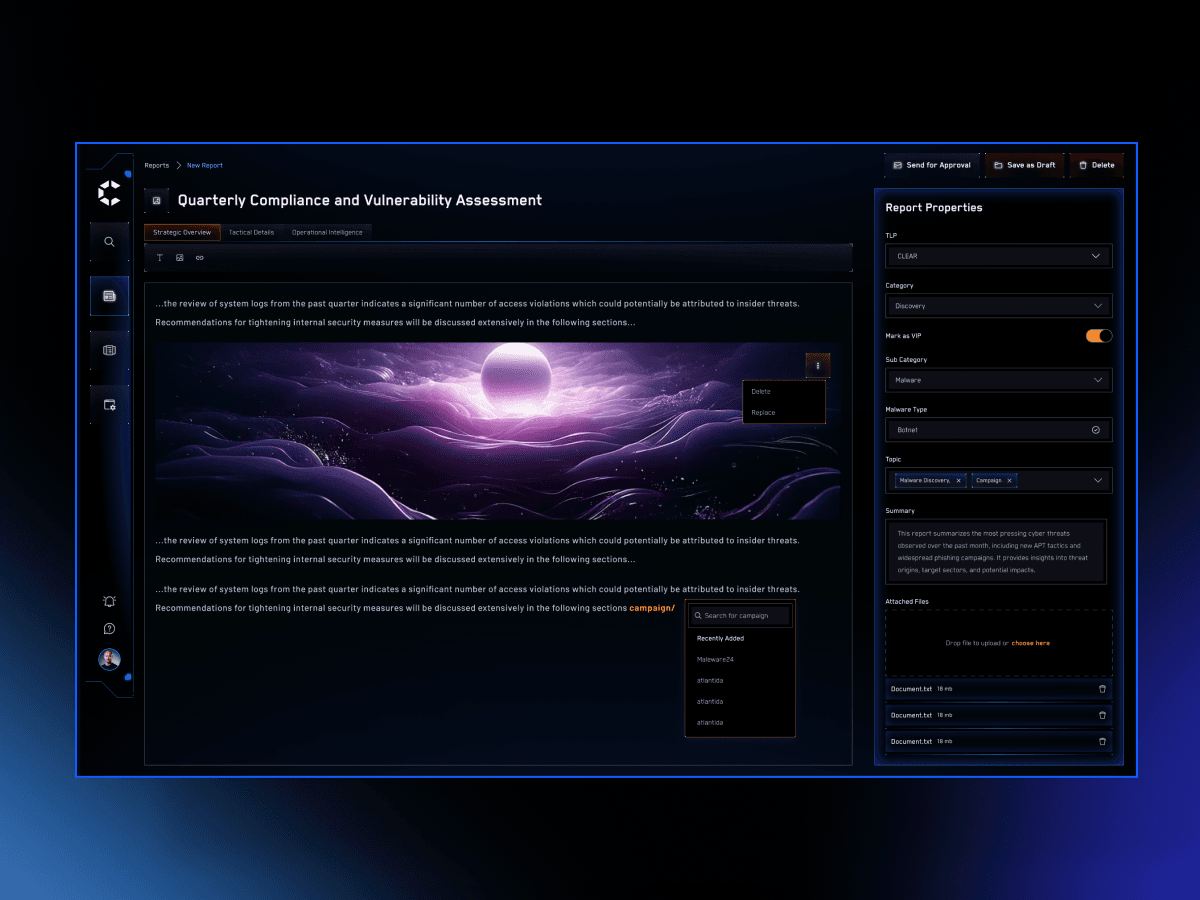Viewport: 1200px width, 900px height.
Task: Click the check icon in the Malware Type field
Action: coord(1096,430)
